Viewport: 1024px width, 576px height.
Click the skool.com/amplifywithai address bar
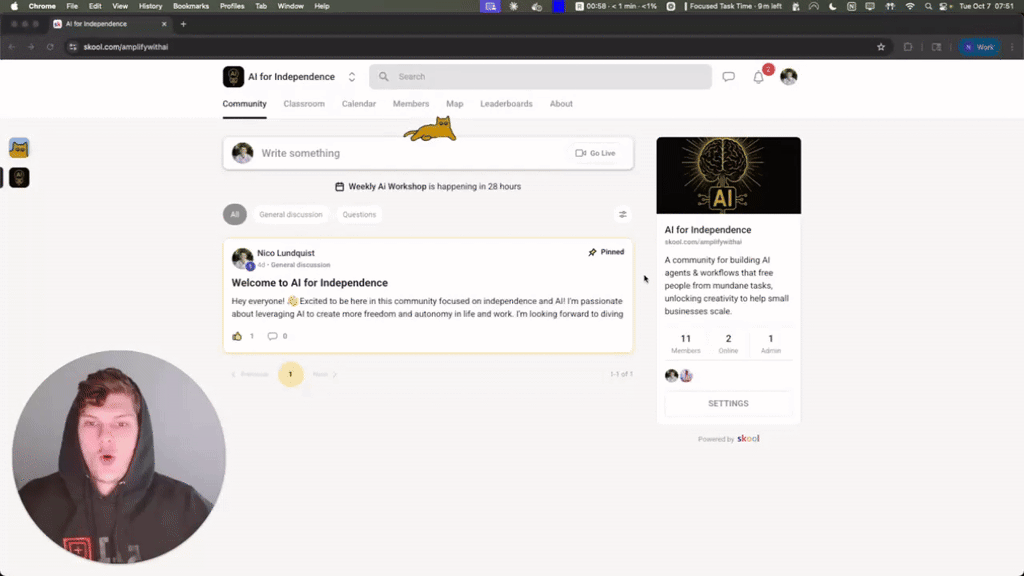(125, 47)
